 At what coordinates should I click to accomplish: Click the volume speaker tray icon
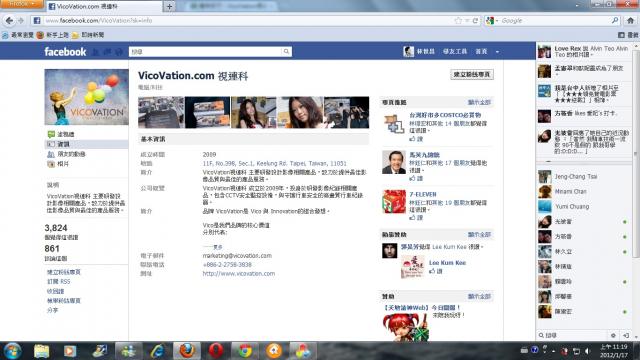(x=587, y=351)
